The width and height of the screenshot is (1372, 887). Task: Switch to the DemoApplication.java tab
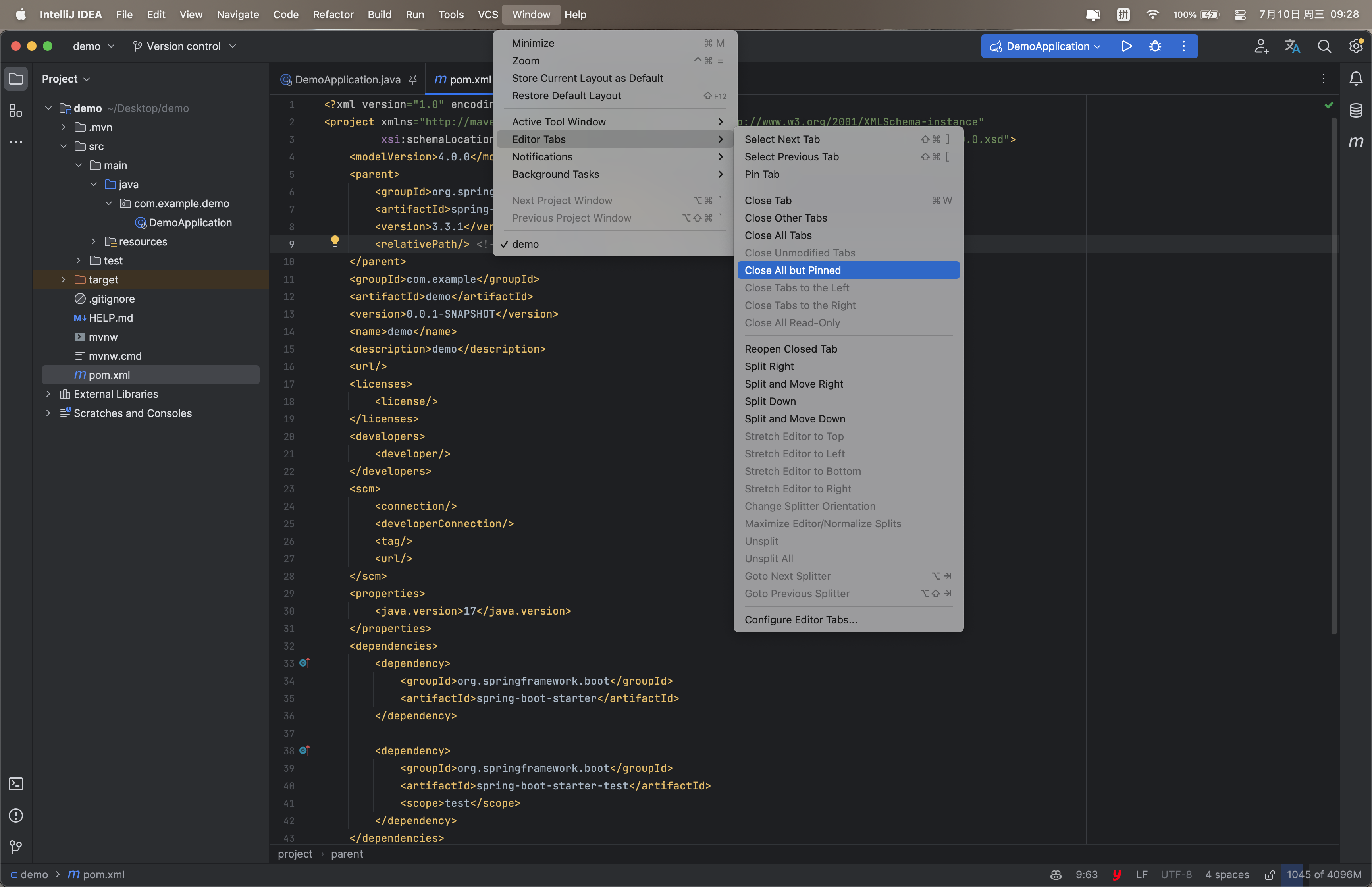point(347,79)
